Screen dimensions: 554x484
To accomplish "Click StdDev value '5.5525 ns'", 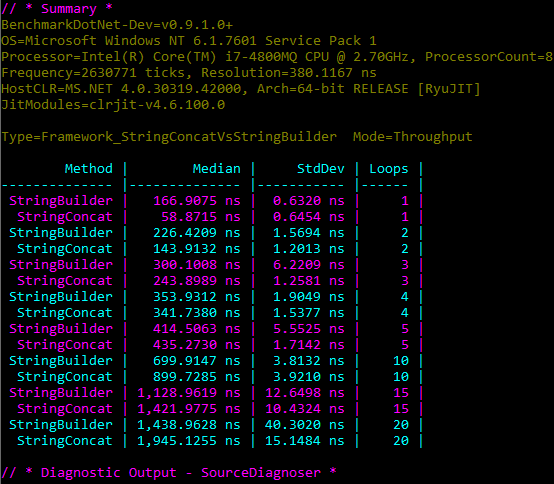I will pos(308,329).
